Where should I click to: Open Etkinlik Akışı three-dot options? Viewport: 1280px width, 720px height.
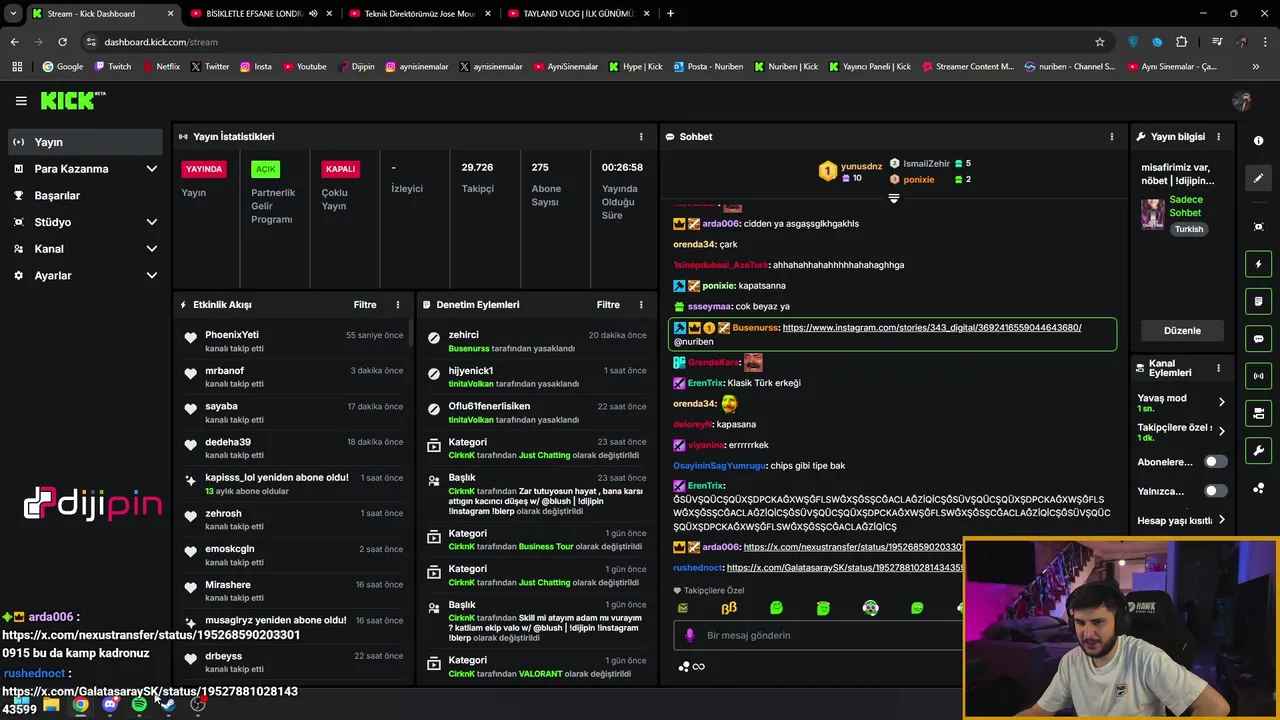coord(397,304)
